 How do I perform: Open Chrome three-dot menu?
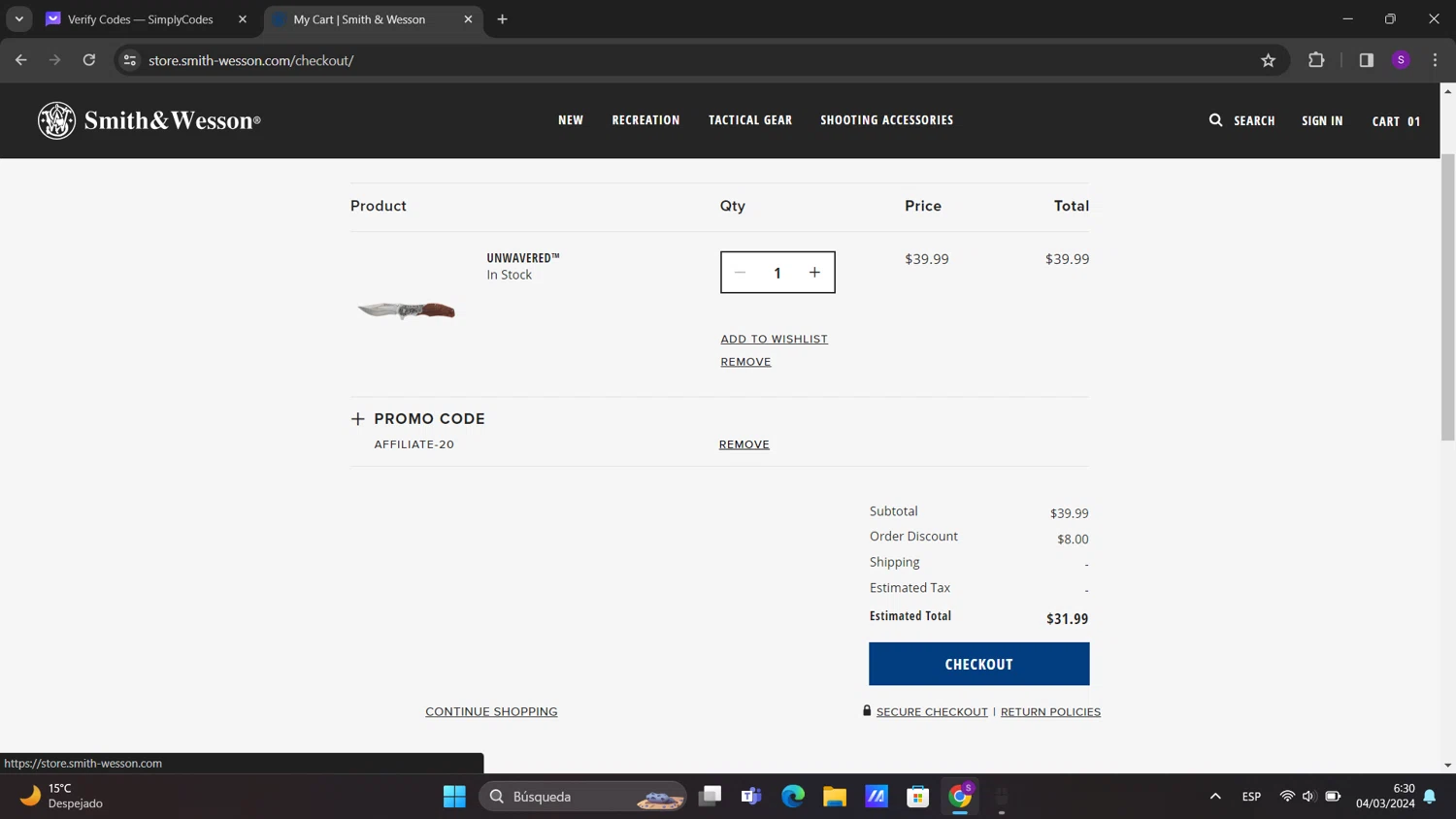tap(1435, 60)
